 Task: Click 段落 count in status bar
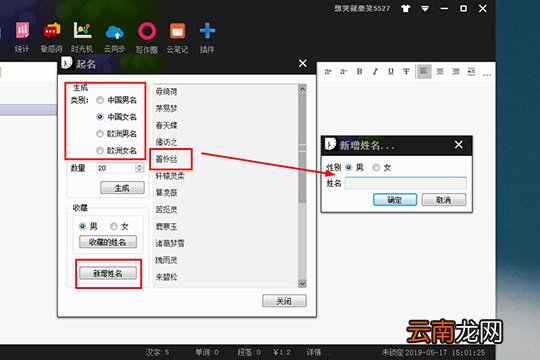click(x=249, y=352)
